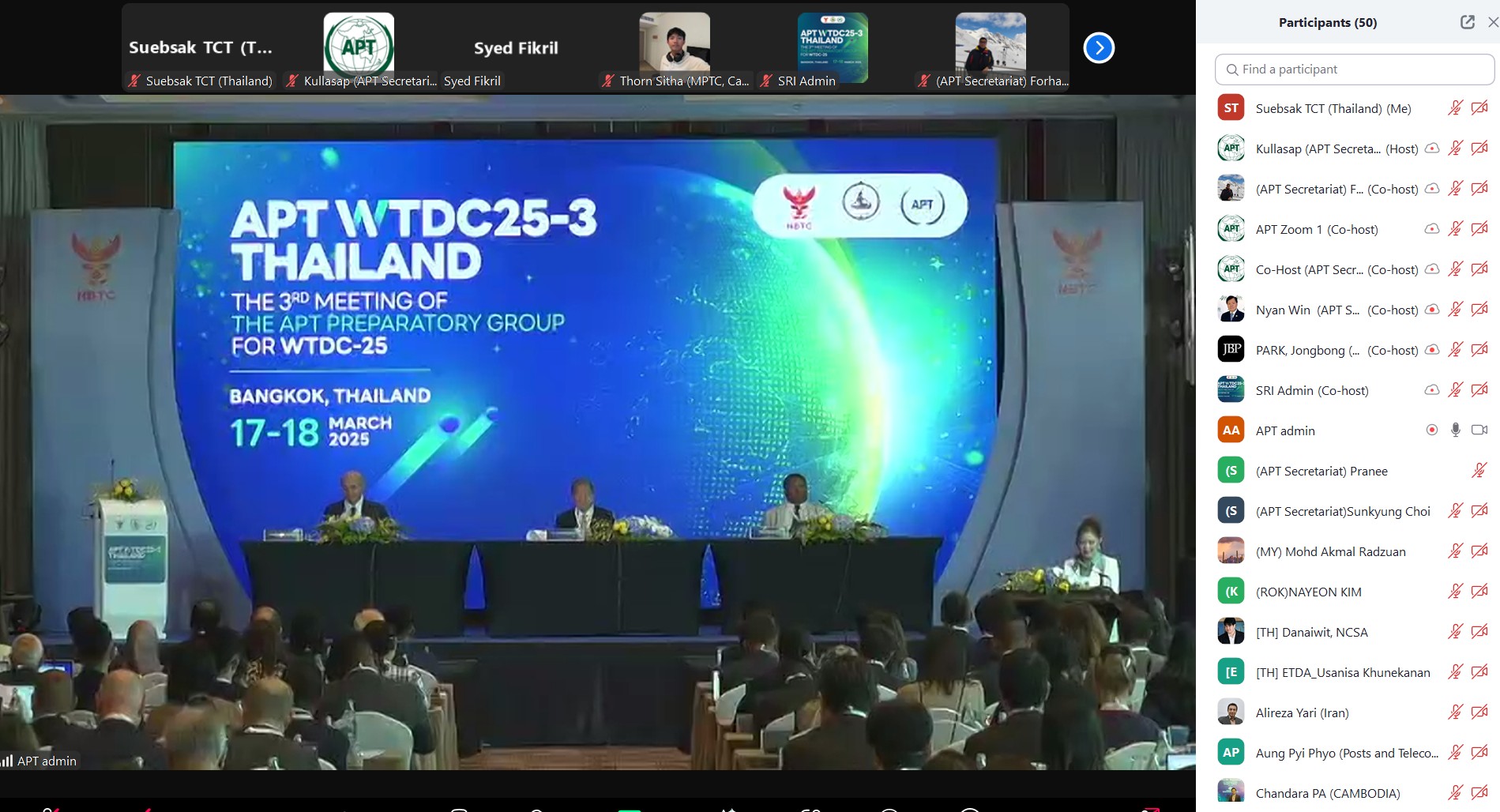
Task: Click muted mic icon on APT Zoom 1 row
Action: 1455,229
